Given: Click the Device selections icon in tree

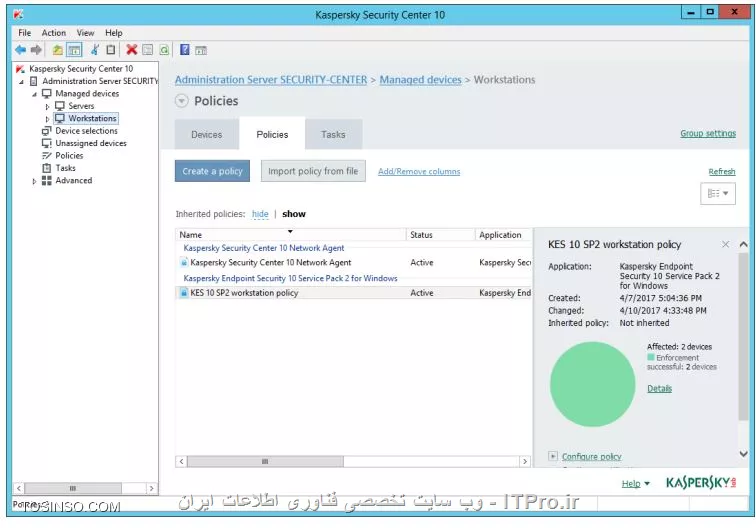Looking at the screenshot, I should tap(46, 131).
